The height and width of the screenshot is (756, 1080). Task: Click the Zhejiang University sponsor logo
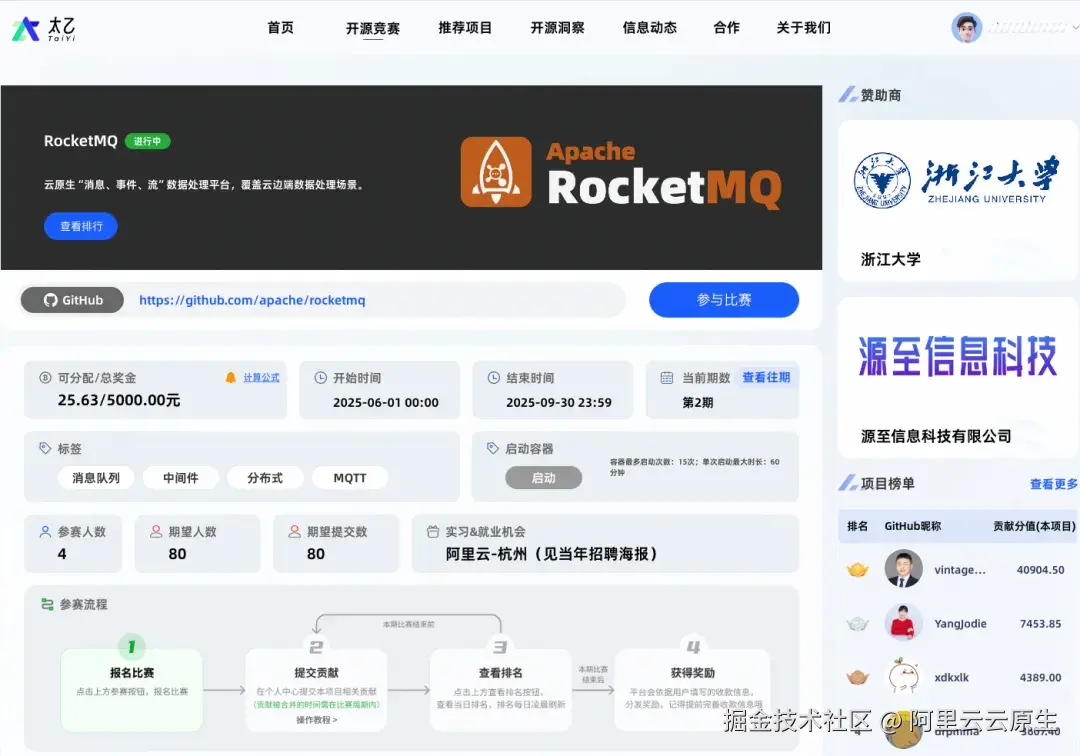point(956,180)
